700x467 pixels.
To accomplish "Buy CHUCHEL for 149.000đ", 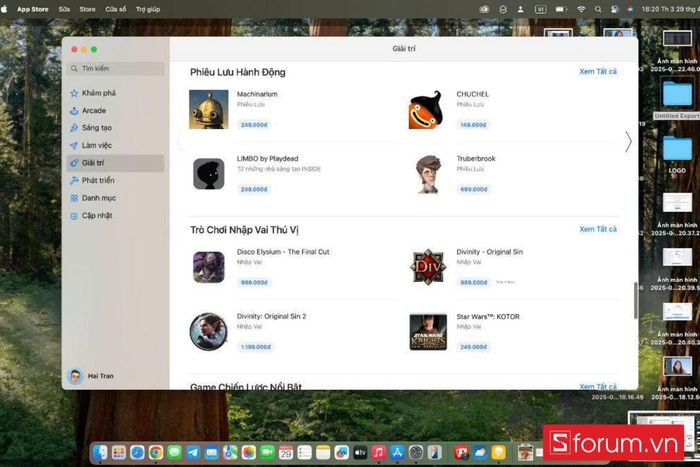I will (473, 125).
